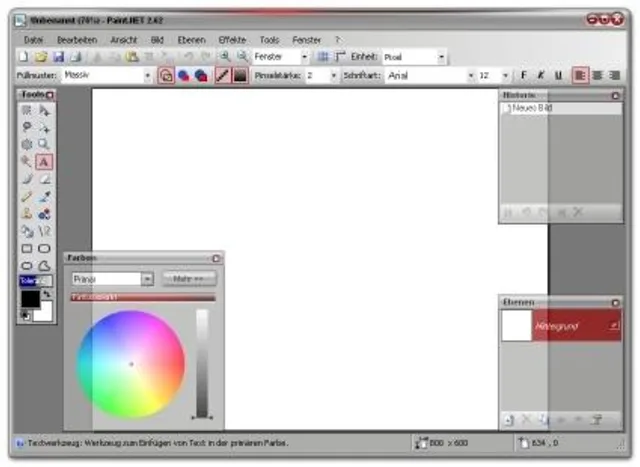Toggle bold F formatting
Viewport: 640px width, 467px height.
point(524,75)
